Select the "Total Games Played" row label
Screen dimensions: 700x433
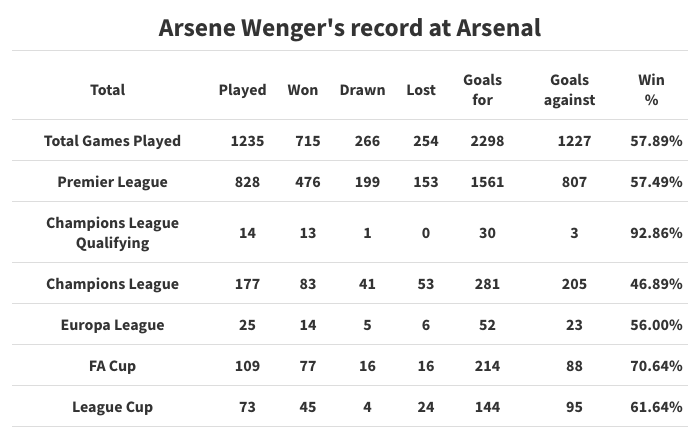[x=112, y=141]
